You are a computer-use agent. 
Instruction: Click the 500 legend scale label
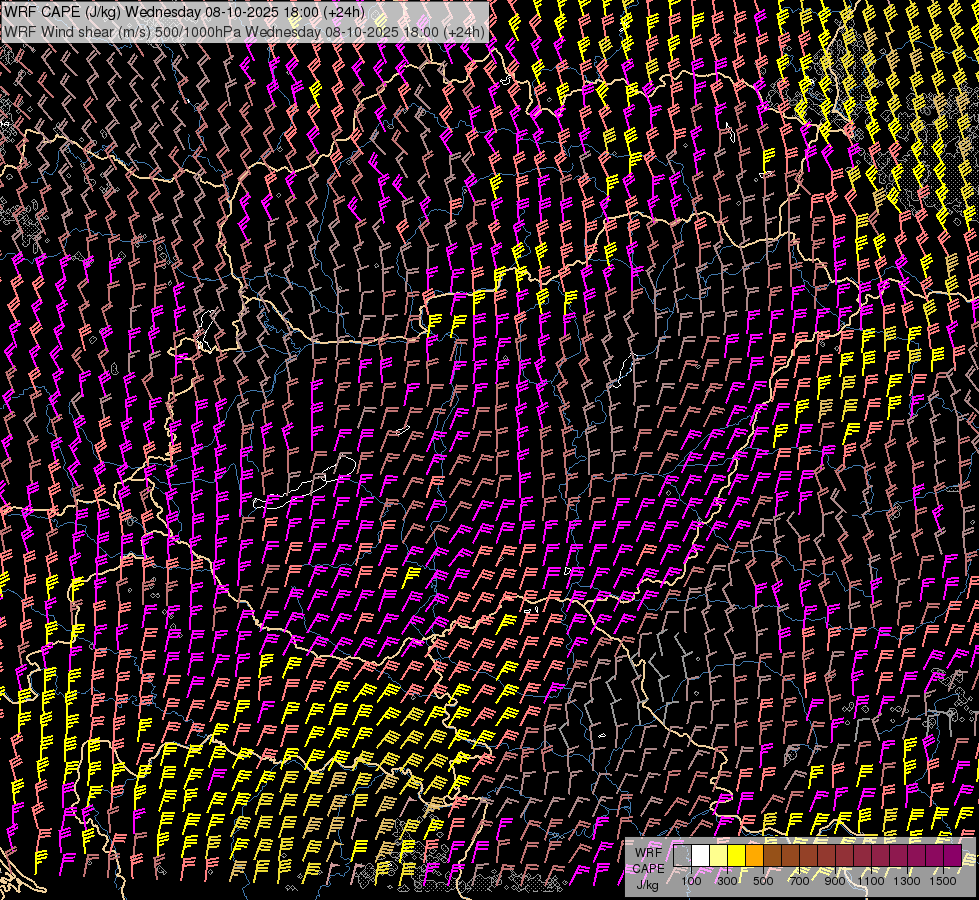point(763,881)
